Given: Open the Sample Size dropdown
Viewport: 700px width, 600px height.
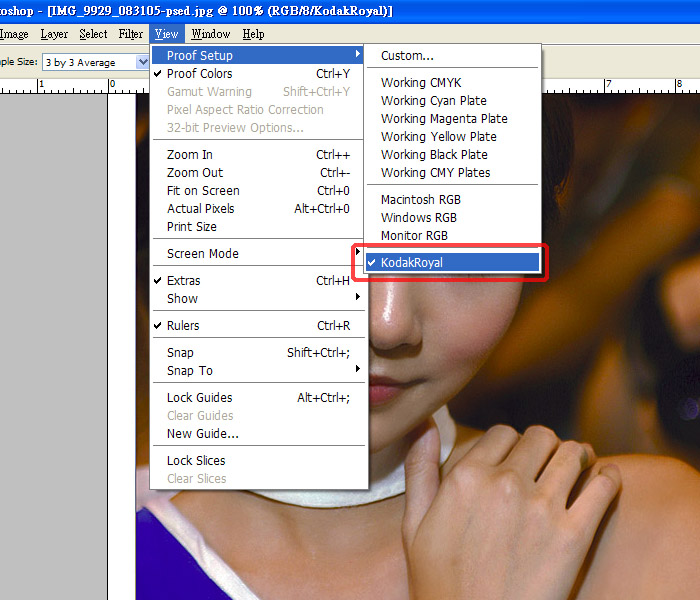Looking at the screenshot, I should click(93, 62).
